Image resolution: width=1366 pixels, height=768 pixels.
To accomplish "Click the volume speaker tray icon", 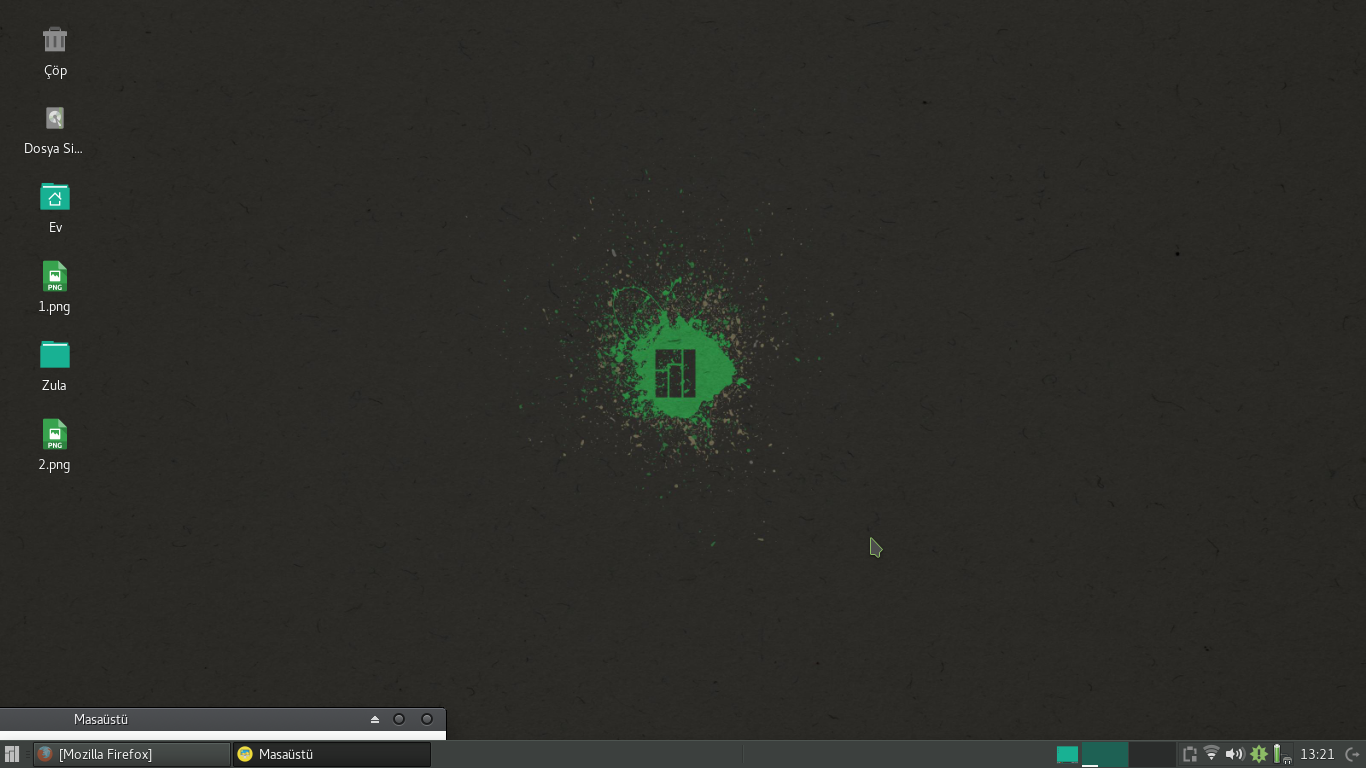I will pos(1234,754).
